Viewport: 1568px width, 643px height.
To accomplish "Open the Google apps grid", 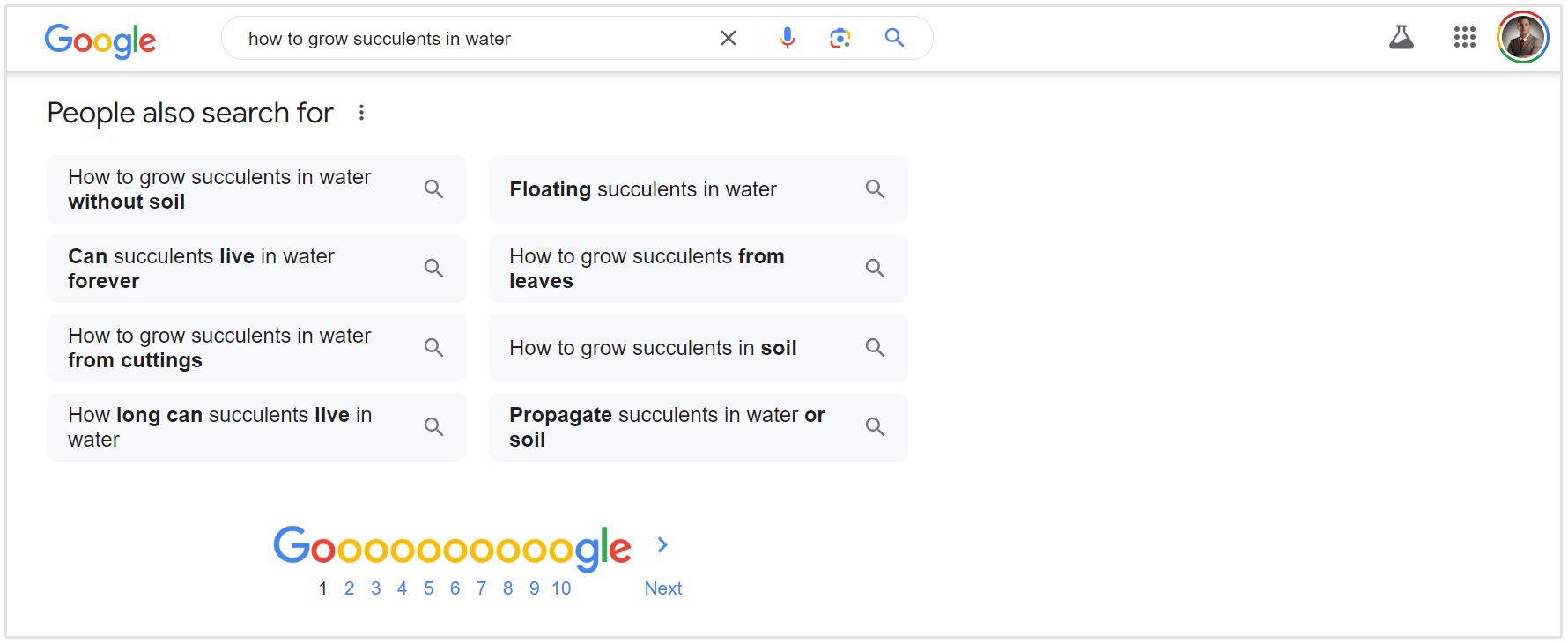I will click(x=1464, y=37).
